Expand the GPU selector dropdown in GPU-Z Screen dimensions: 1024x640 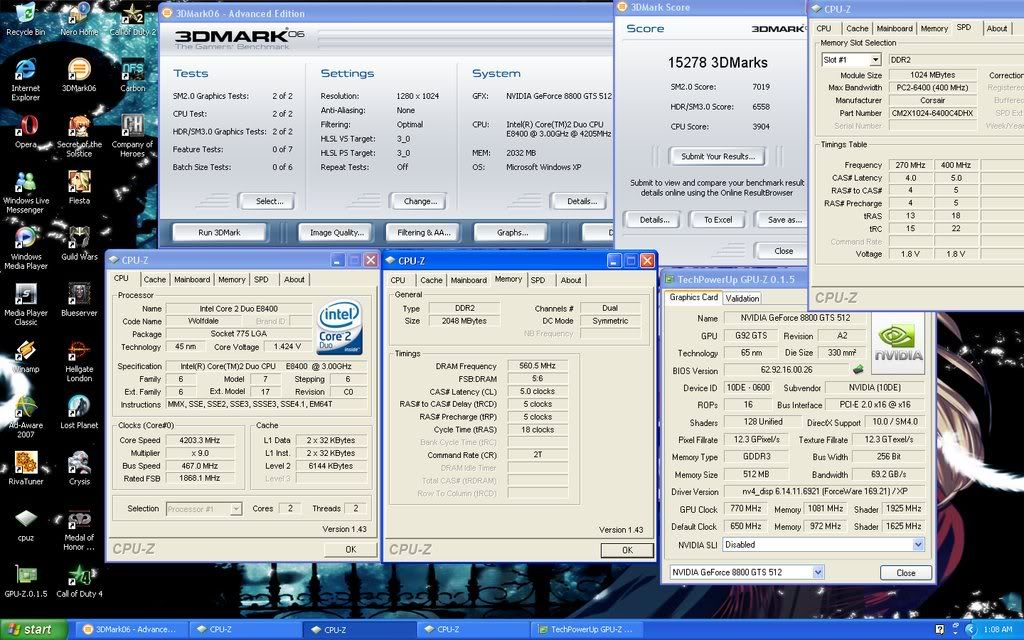pyautogui.click(x=818, y=572)
